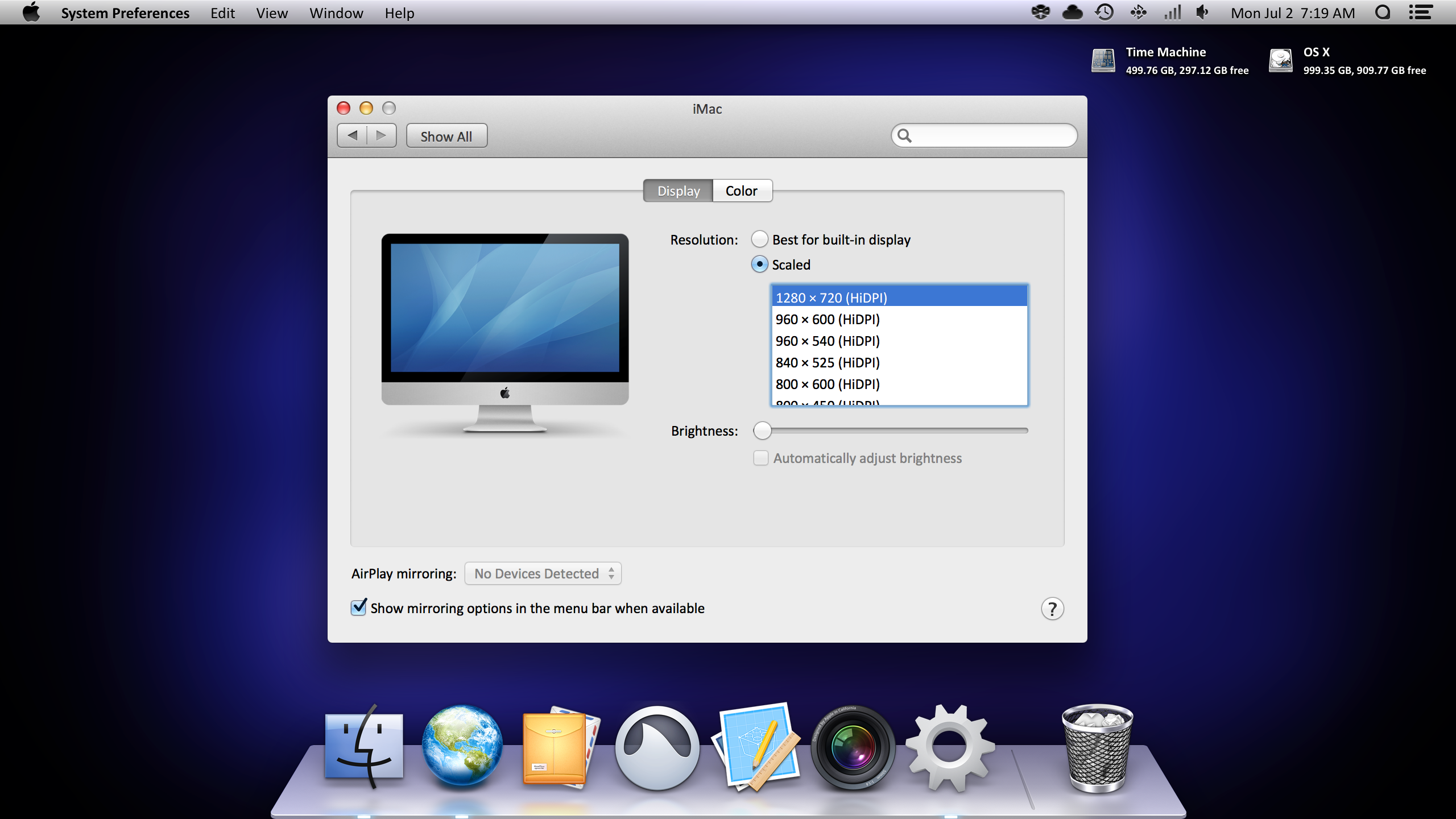The image size is (1456, 819).
Task: Open the Apple menu
Action: point(31,13)
